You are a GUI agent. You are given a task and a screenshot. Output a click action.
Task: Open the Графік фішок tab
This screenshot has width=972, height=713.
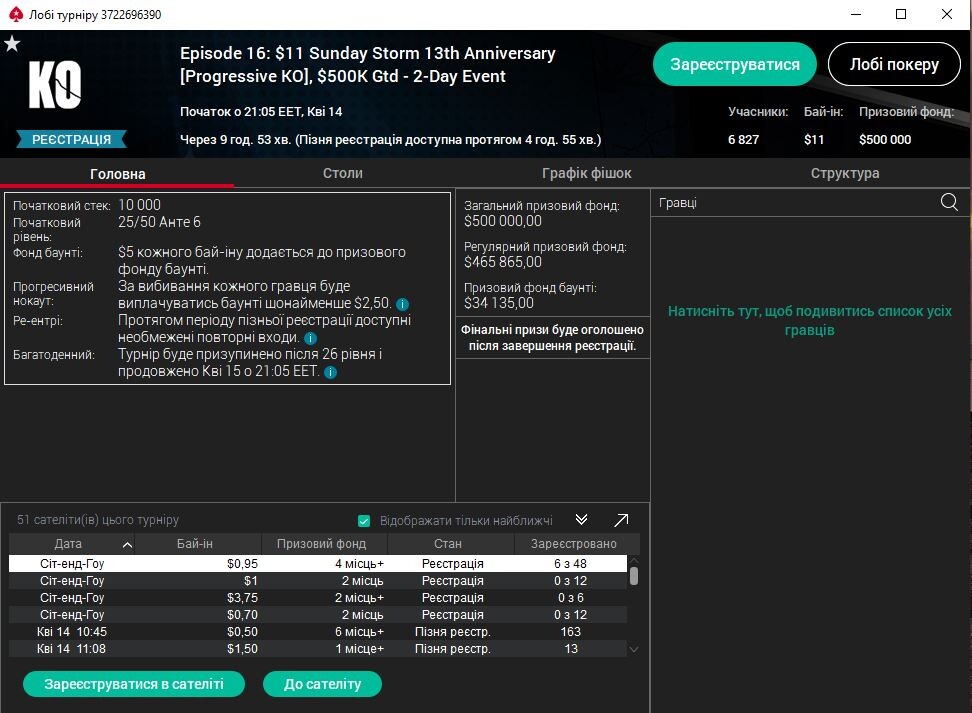[x=586, y=173]
